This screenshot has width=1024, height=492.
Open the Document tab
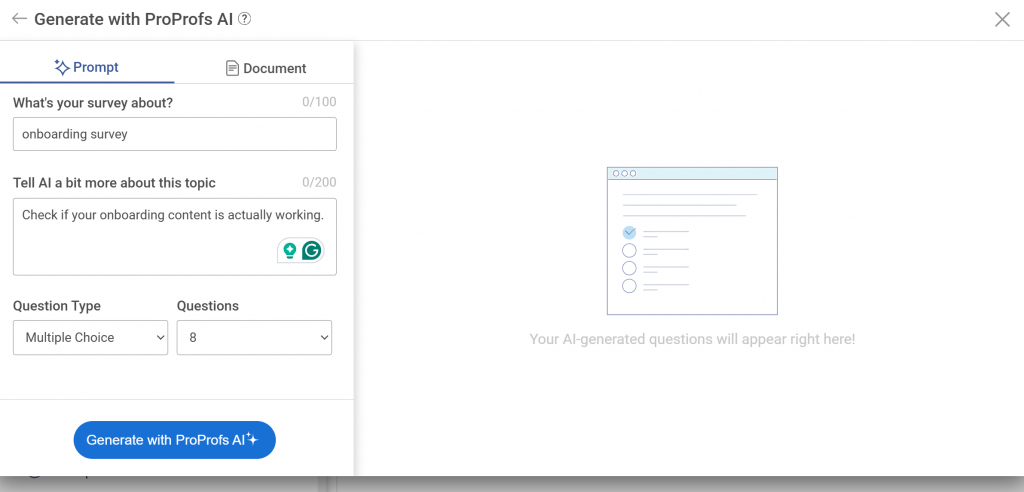pyautogui.click(x=266, y=69)
